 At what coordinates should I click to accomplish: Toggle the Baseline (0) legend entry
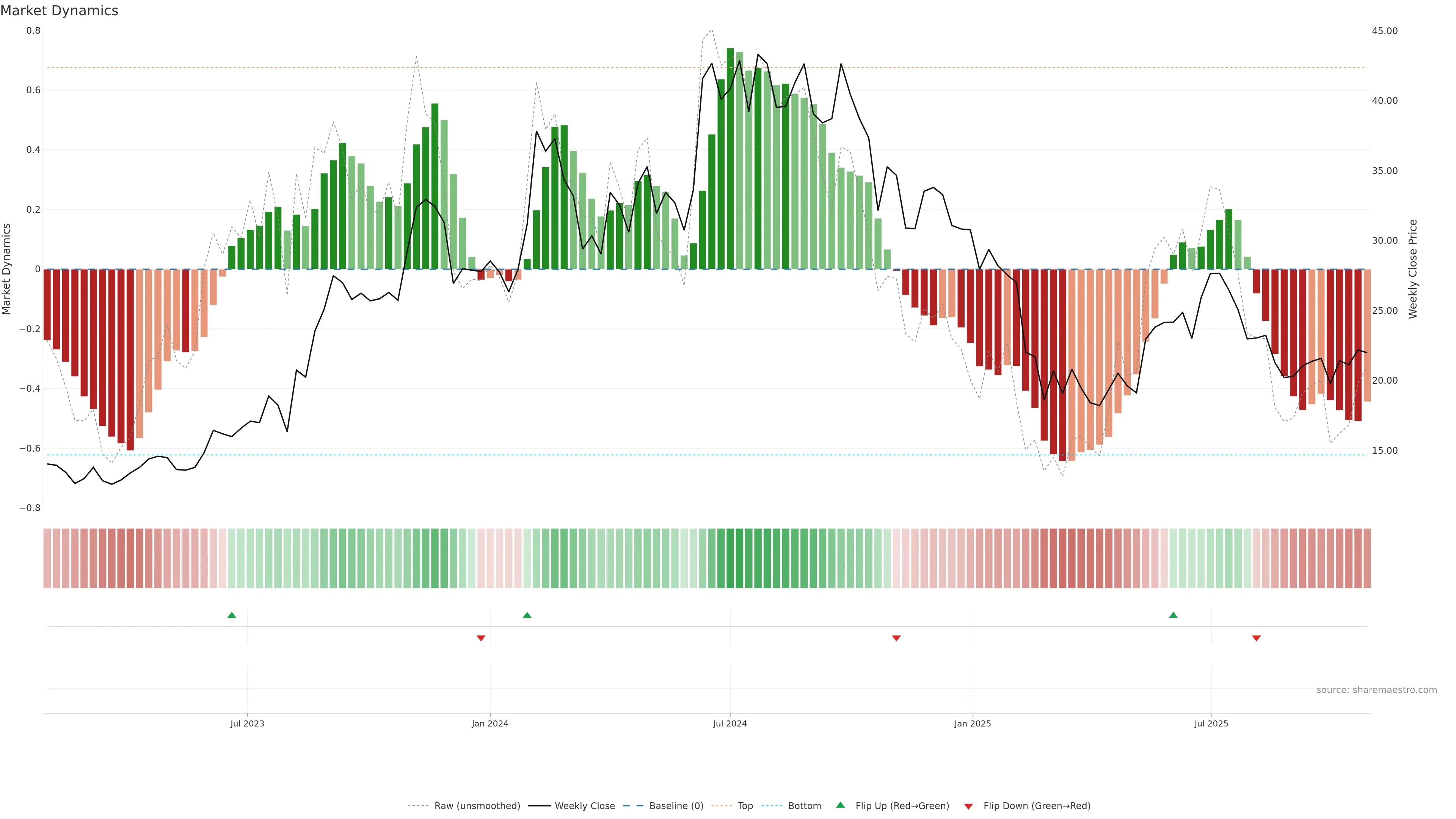676,806
